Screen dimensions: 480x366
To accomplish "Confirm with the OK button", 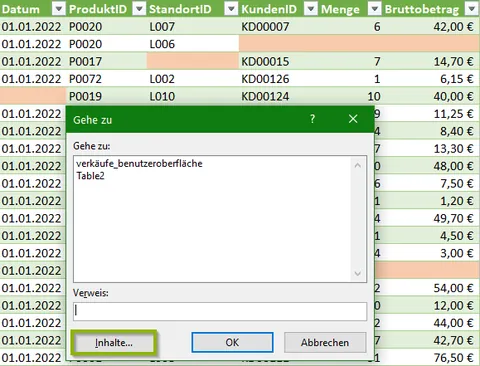I will coord(232,342).
